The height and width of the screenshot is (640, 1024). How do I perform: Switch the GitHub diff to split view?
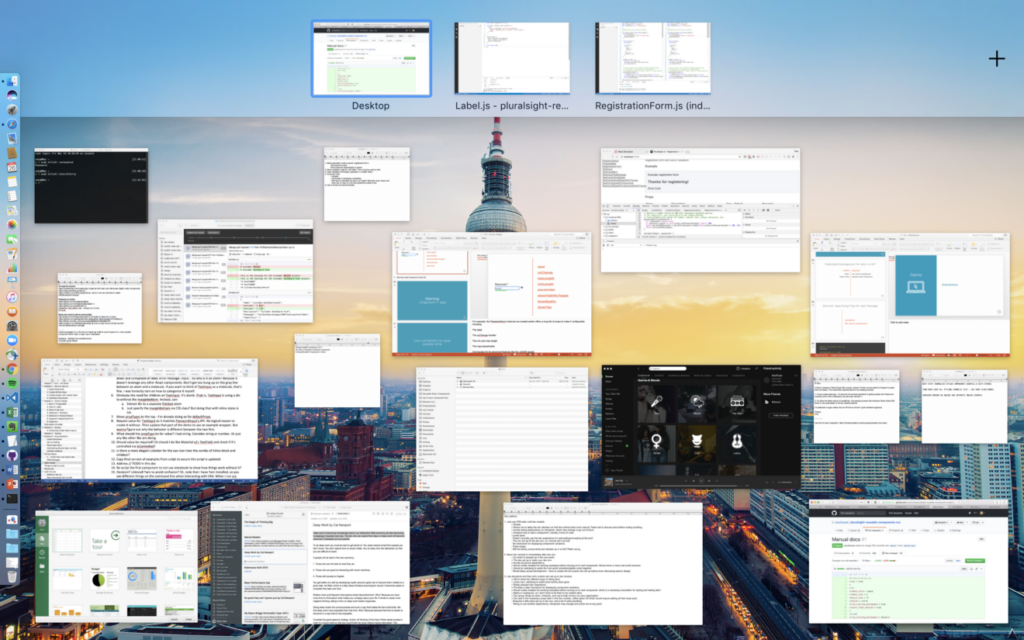(958, 561)
